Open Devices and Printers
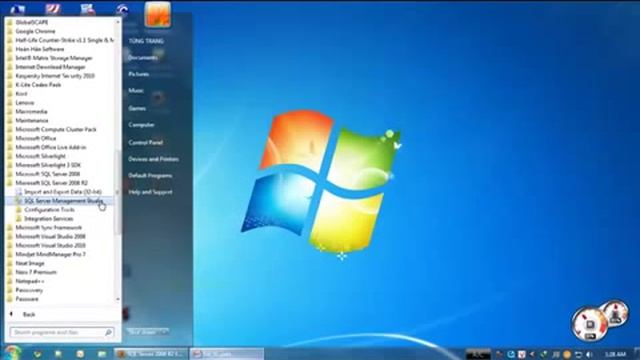This screenshot has height=360, width=640. tap(153, 159)
